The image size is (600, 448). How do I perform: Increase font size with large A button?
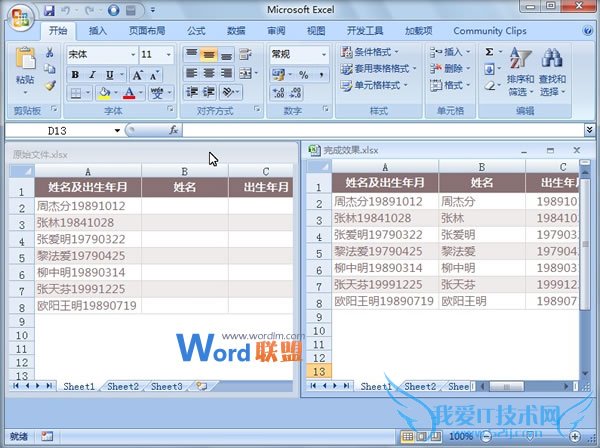[137, 75]
